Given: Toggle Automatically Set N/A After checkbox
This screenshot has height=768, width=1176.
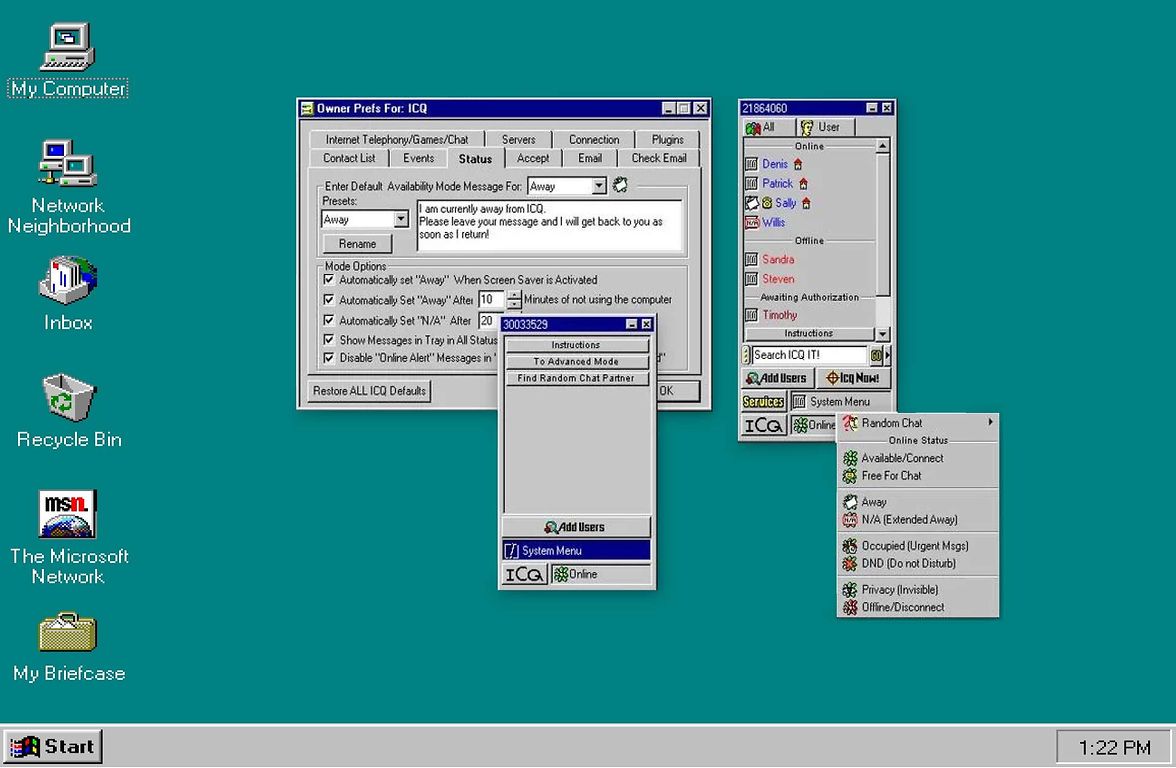Looking at the screenshot, I should point(329,320).
